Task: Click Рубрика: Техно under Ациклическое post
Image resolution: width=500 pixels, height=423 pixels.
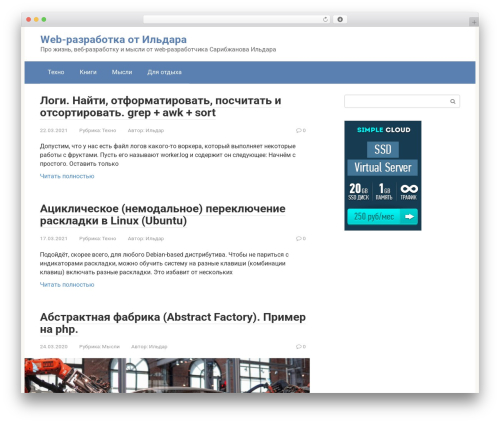Action: tap(97, 238)
